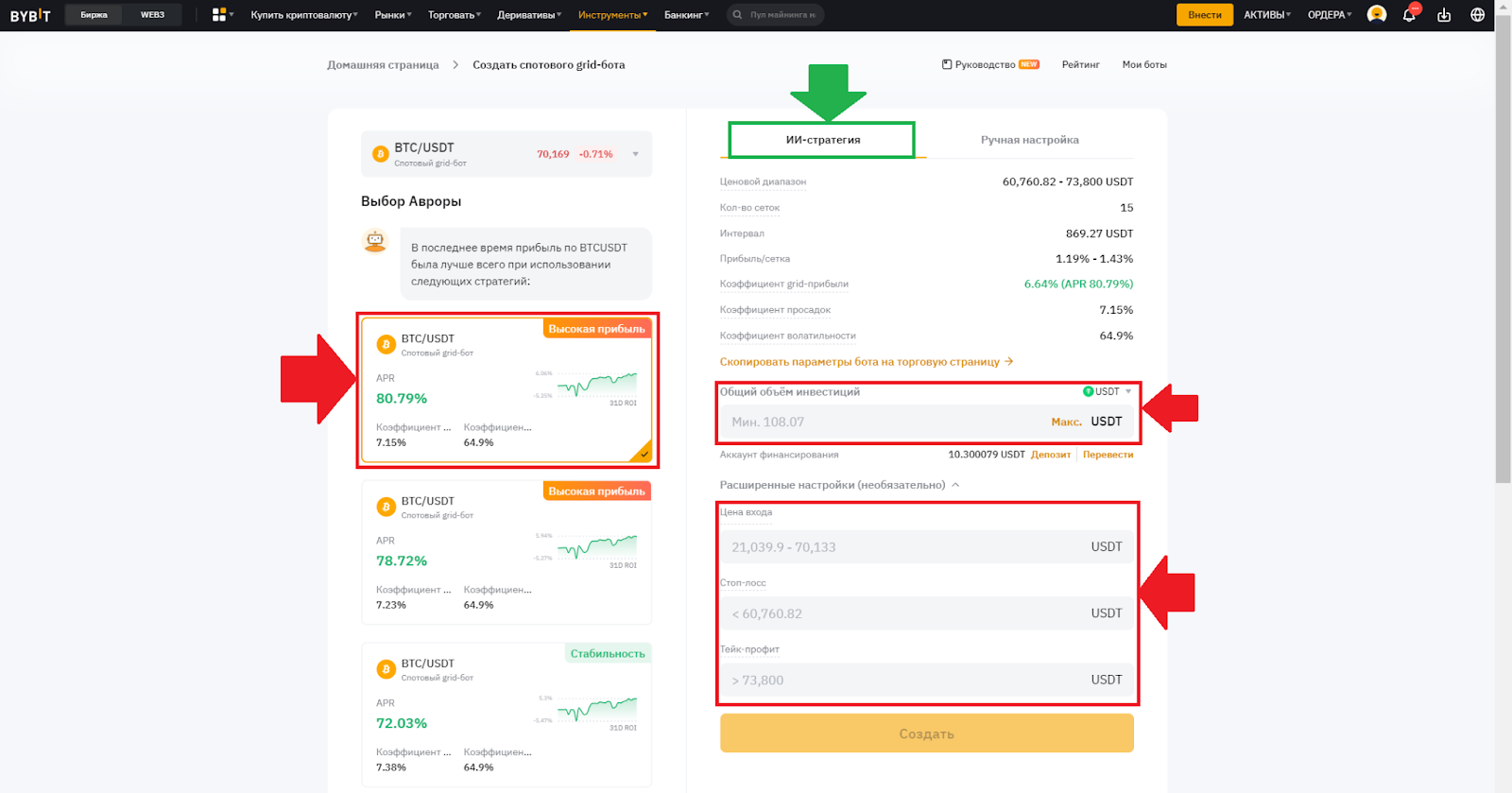The width and height of the screenshot is (1512, 793).
Task: Click the top search input field
Action: click(776, 15)
